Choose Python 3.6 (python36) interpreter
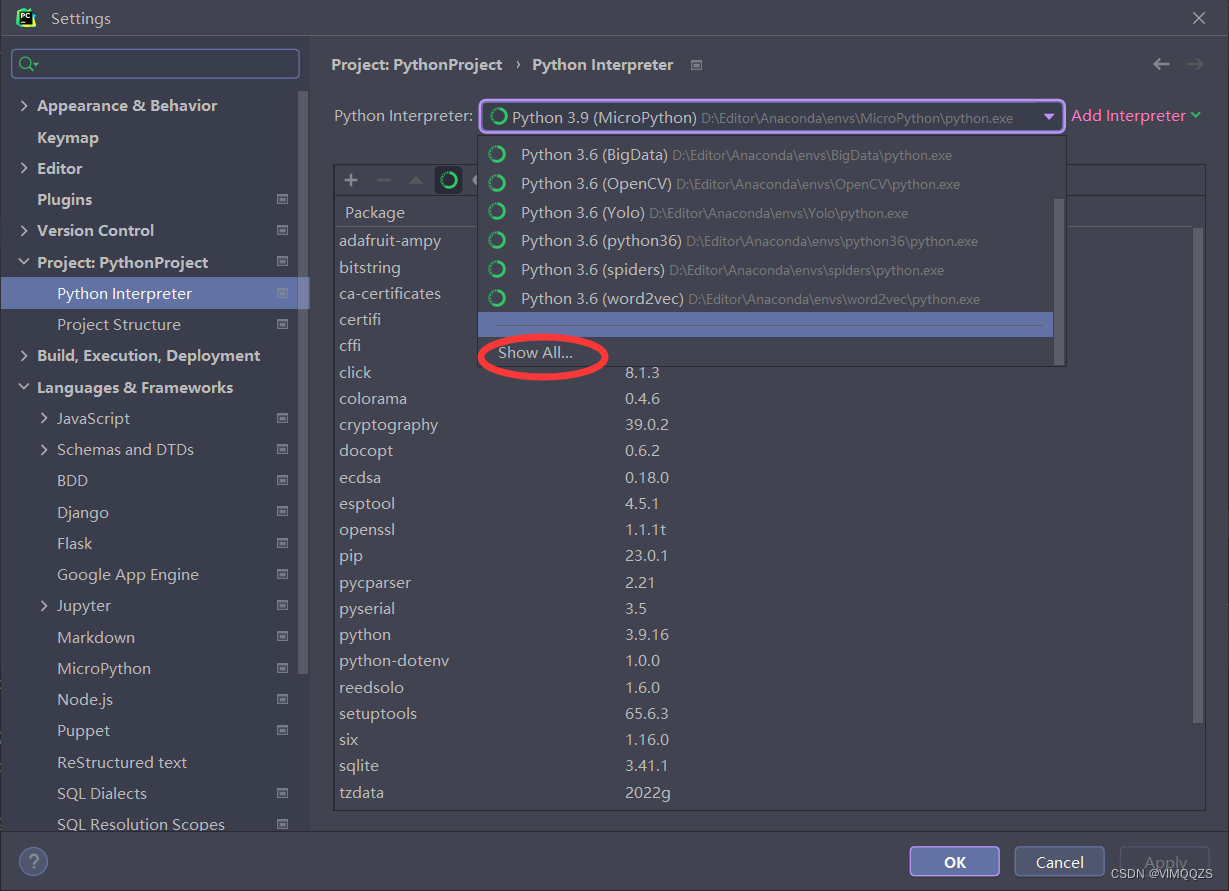Viewport: 1229px width, 891px height. [x=766, y=241]
